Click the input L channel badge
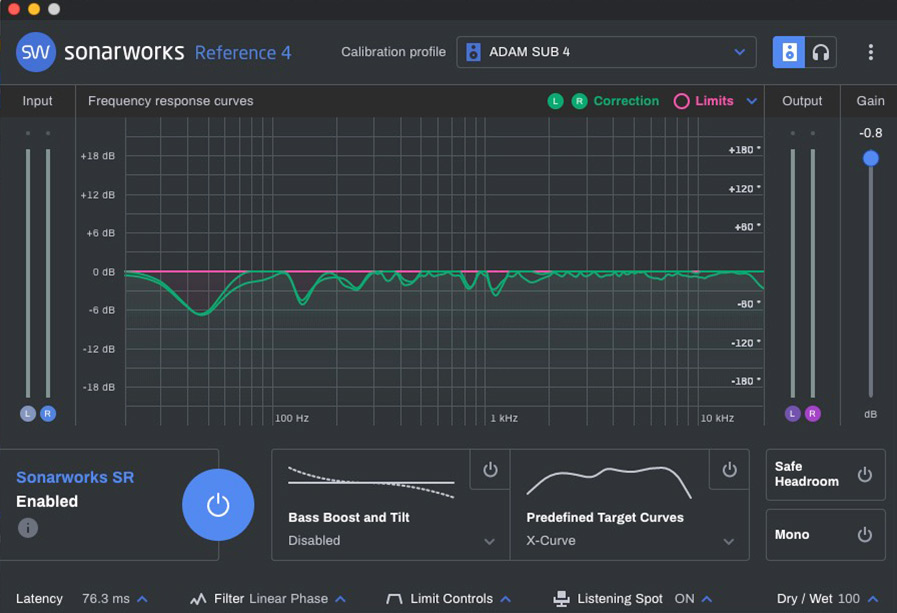The image size is (897, 613). click(x=27, y=413)
